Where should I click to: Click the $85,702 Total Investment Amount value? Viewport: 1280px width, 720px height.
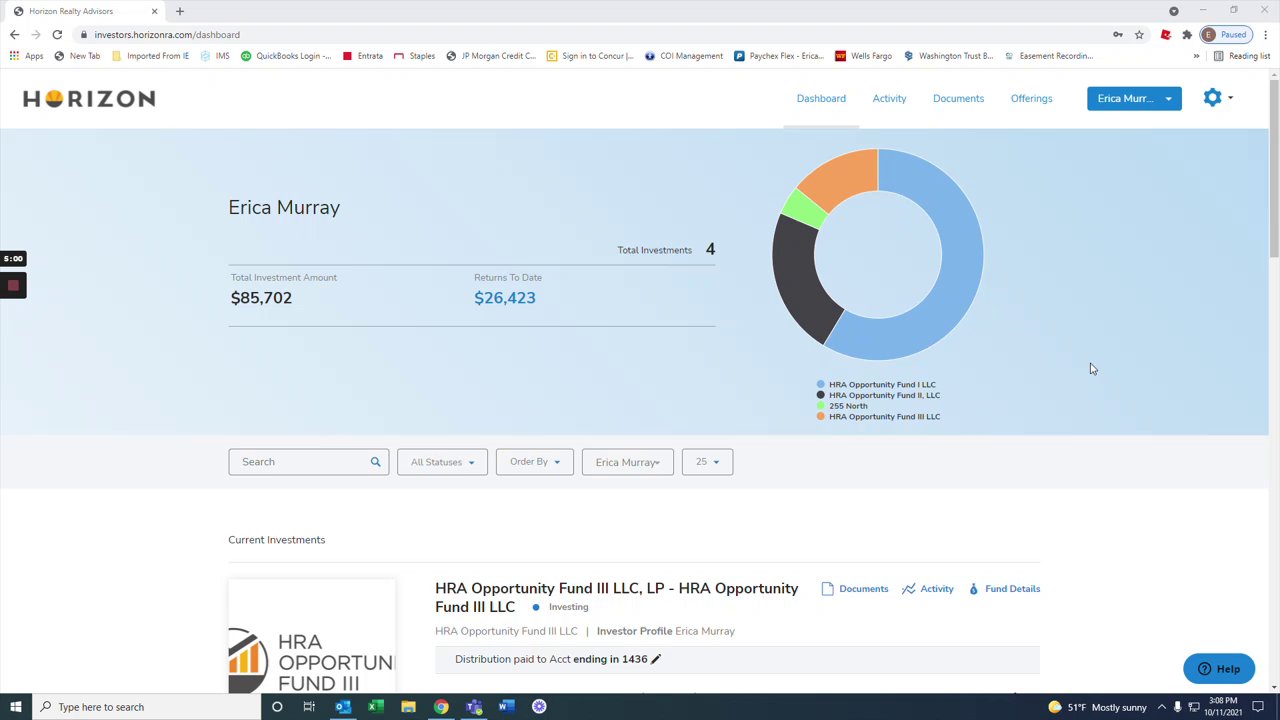tap(261, 298)
